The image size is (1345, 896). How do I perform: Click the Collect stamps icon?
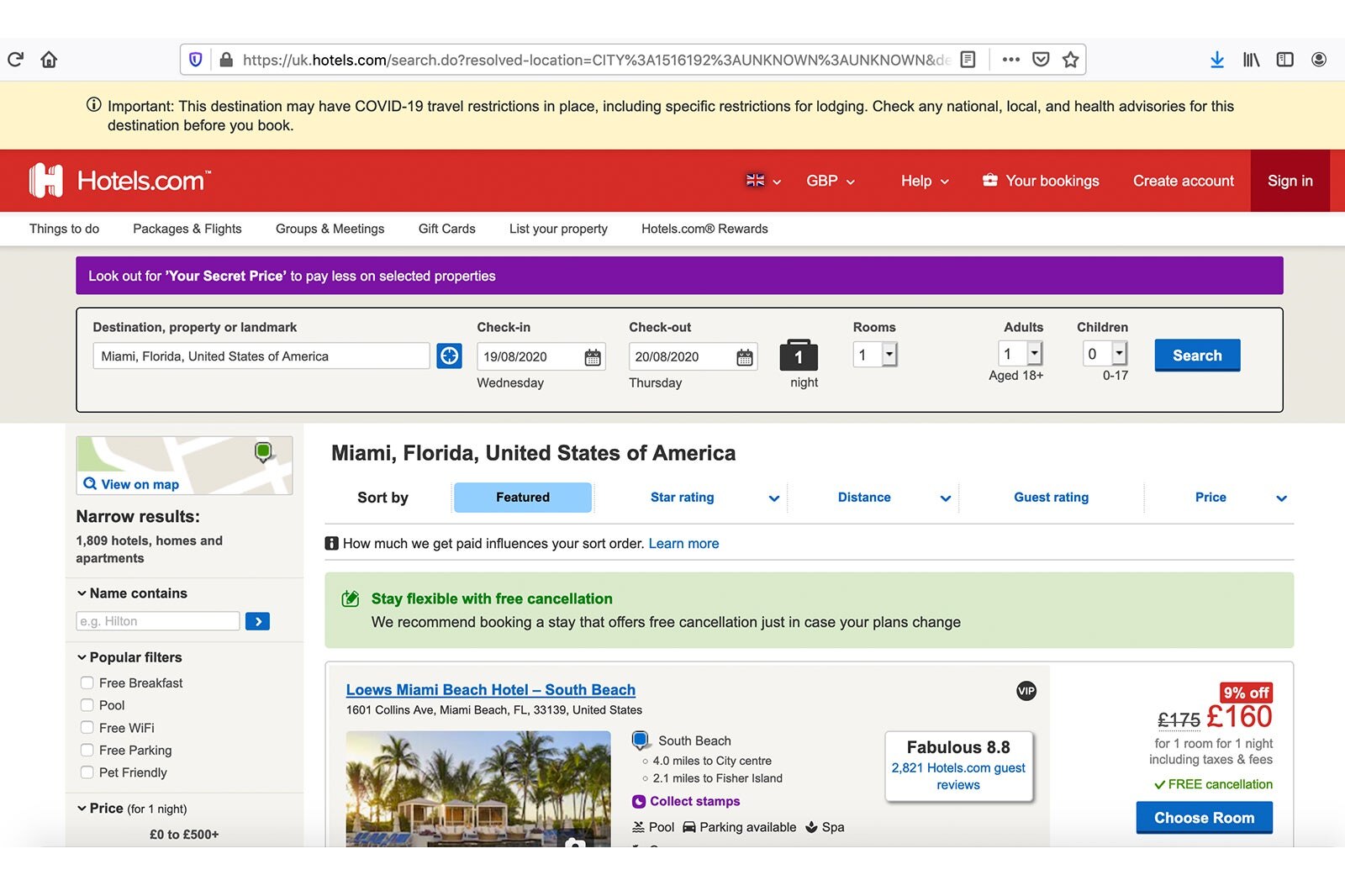pos(639,802)
